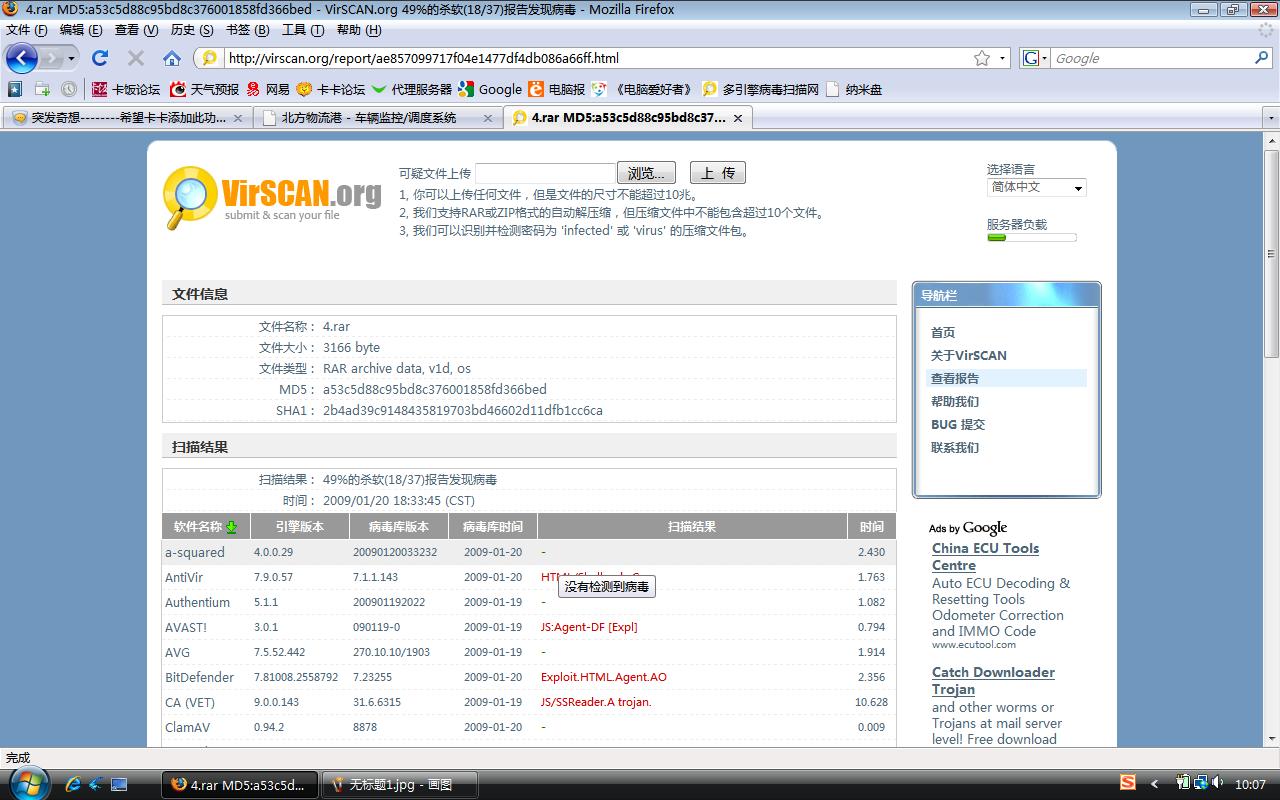Close the 4.rar MD5 tab

(738, 118)
